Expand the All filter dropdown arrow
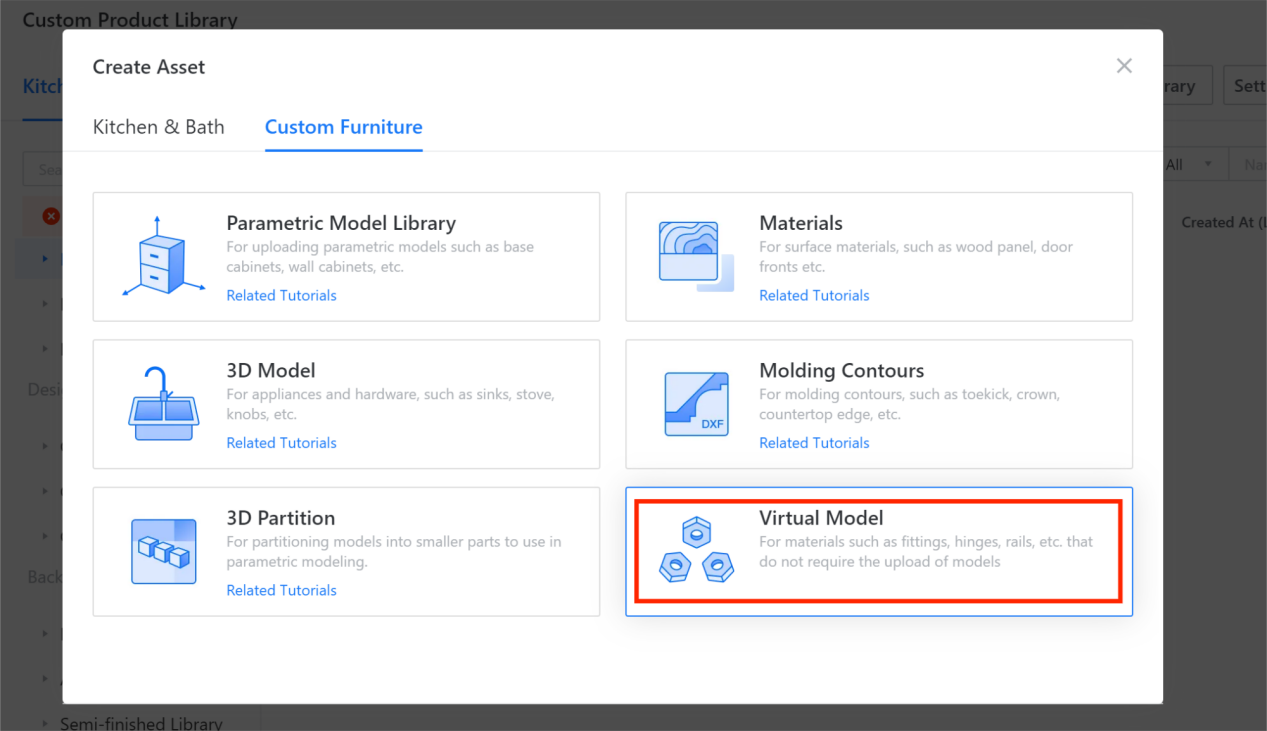1267x731 pixels. pyautogui.click(x=1208, y=165)
